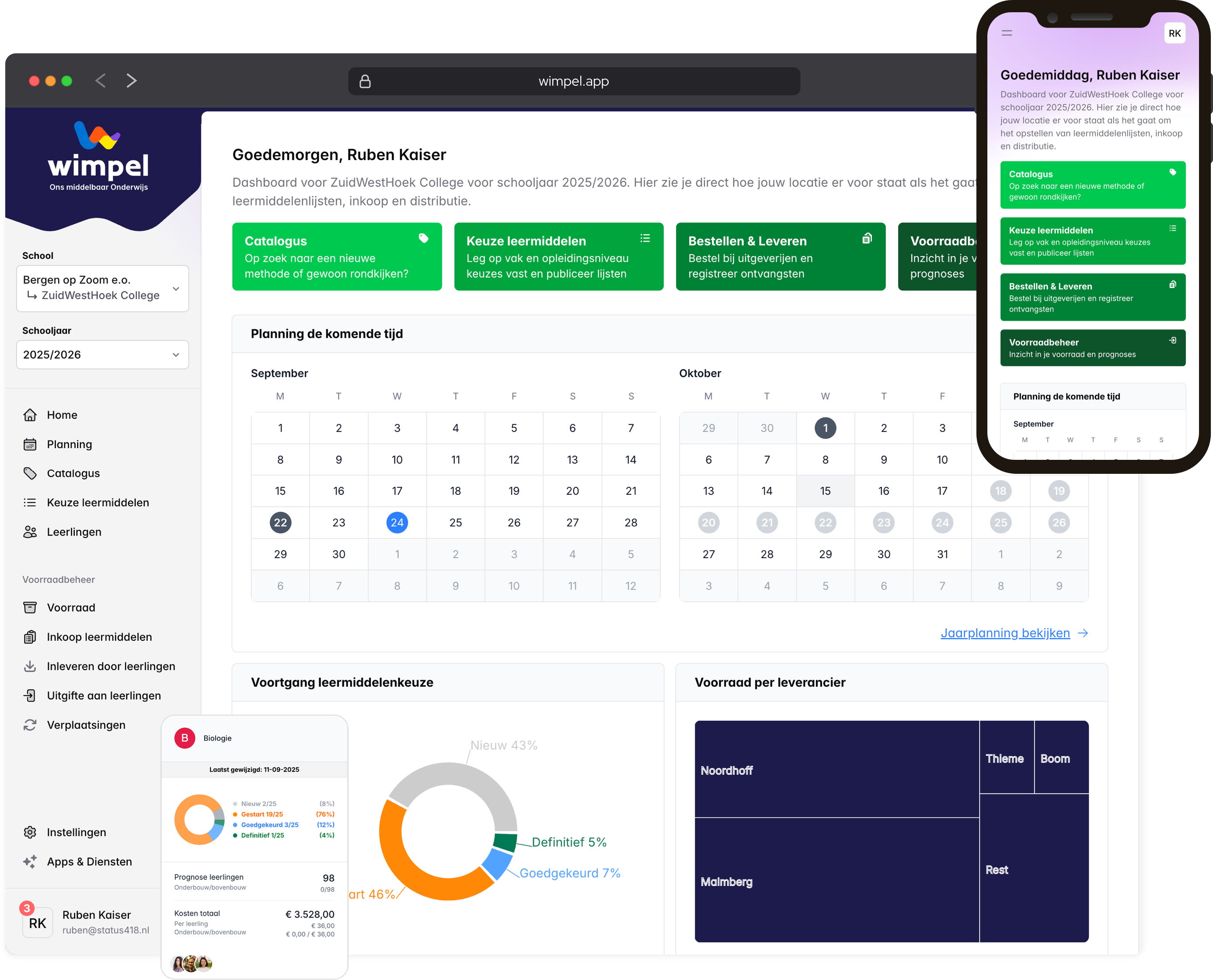Screen dimensions: 1213x980
Task: Click the Leerlingen people icon
Action: [x=30, y=532]
